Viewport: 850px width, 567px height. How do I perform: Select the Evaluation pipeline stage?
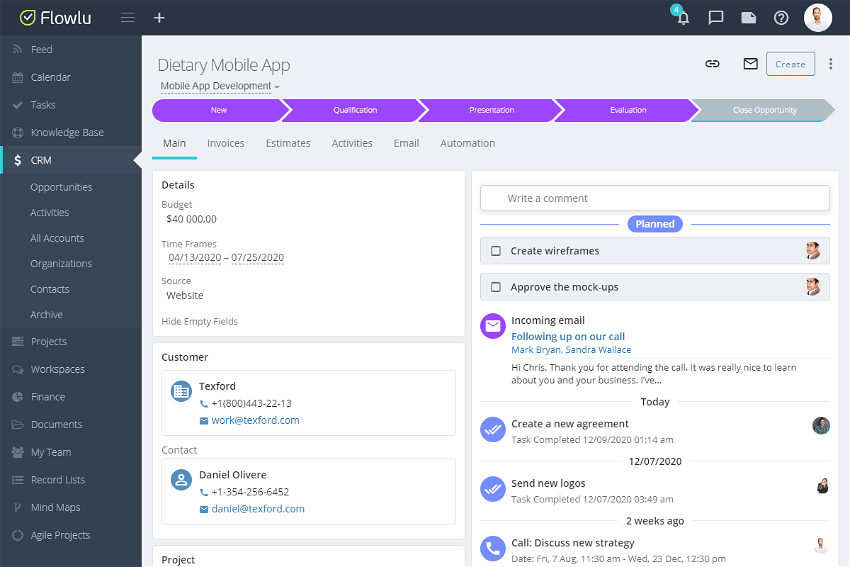point(627,110)
